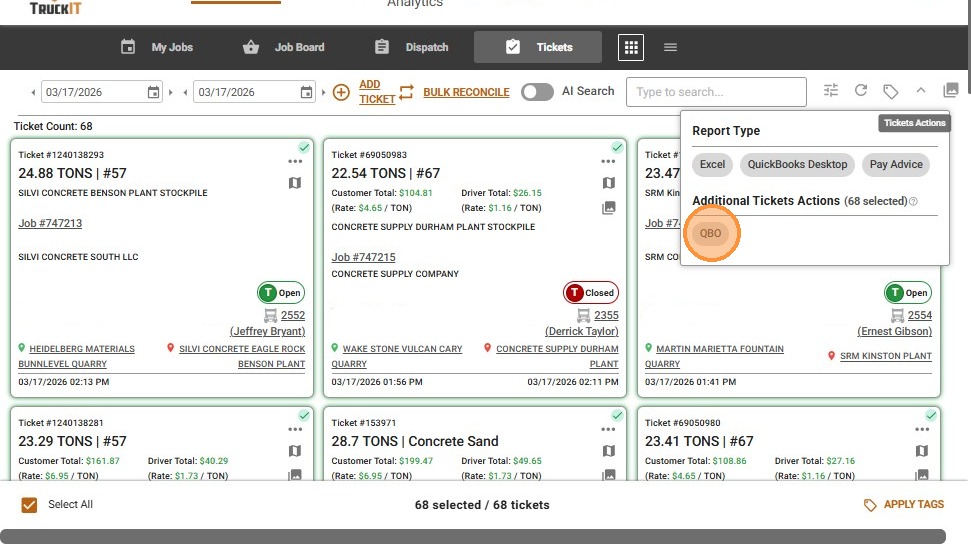Viewport: 971px width, 544px height.
Task: Deselect ticket #1240138281 checkmark
Action: [x=304, y=415]
